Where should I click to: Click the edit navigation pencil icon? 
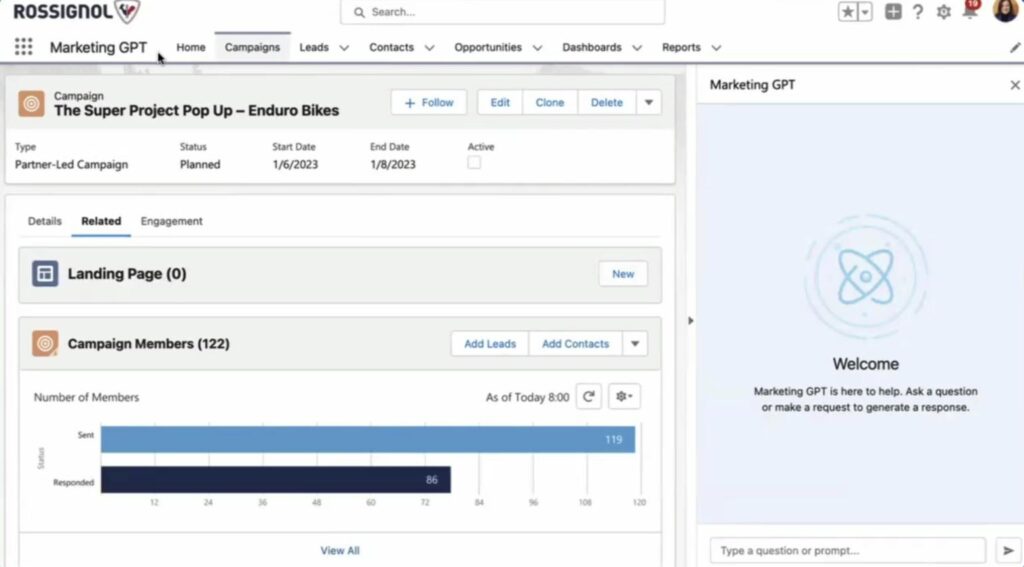1014,48
